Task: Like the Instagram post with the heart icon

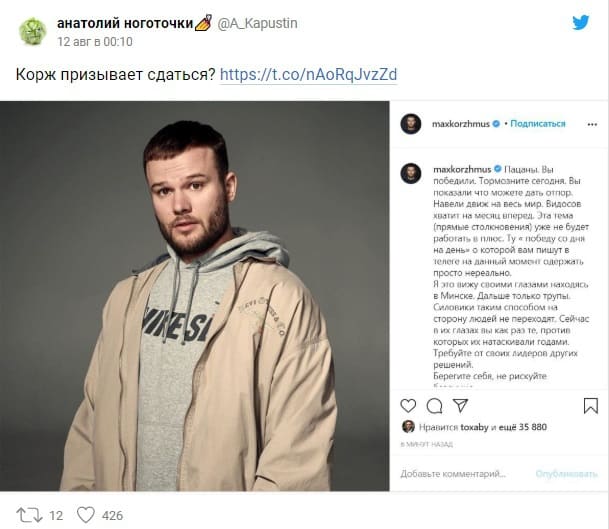Action: 408,406
